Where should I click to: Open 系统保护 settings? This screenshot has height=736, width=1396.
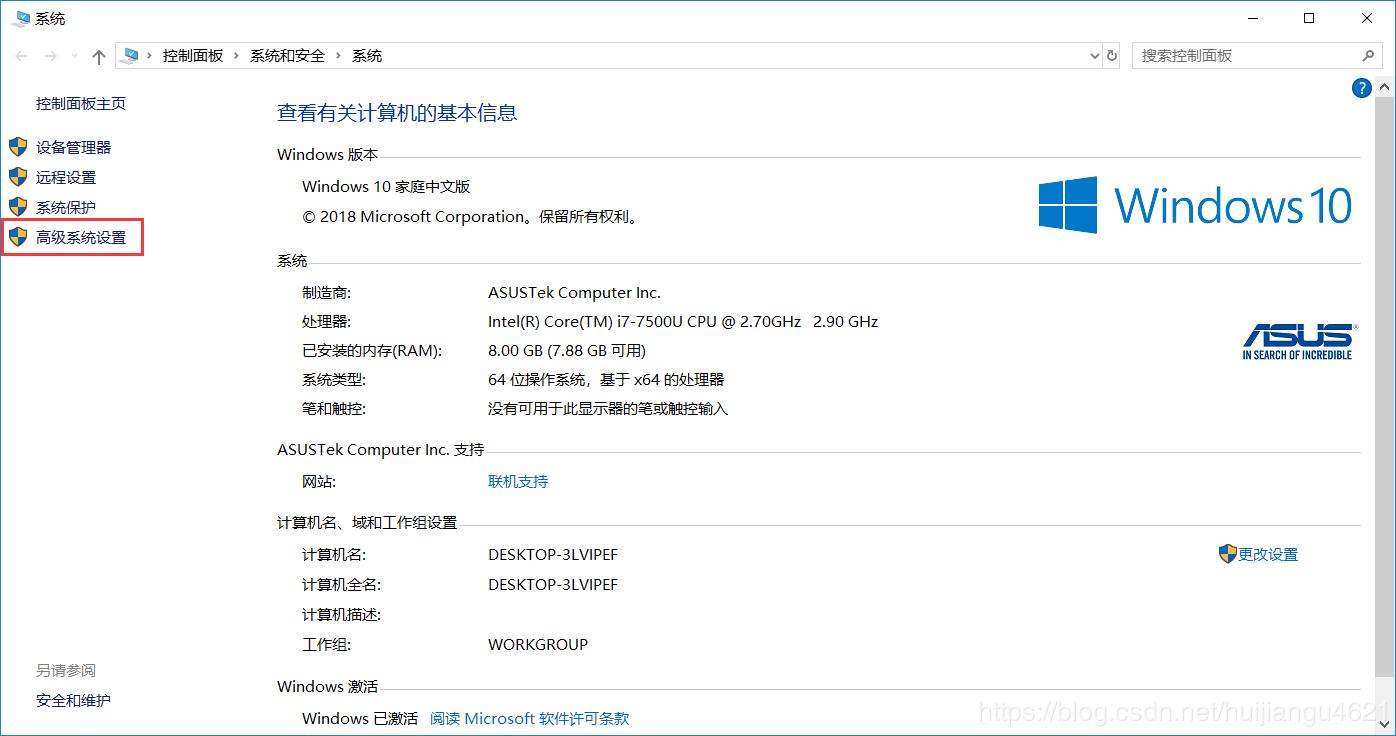coord(66,207)
